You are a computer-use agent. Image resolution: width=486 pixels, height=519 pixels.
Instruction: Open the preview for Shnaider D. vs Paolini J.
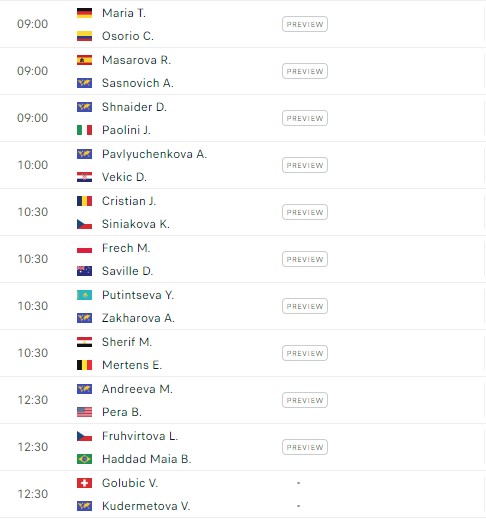pos(305,118)
